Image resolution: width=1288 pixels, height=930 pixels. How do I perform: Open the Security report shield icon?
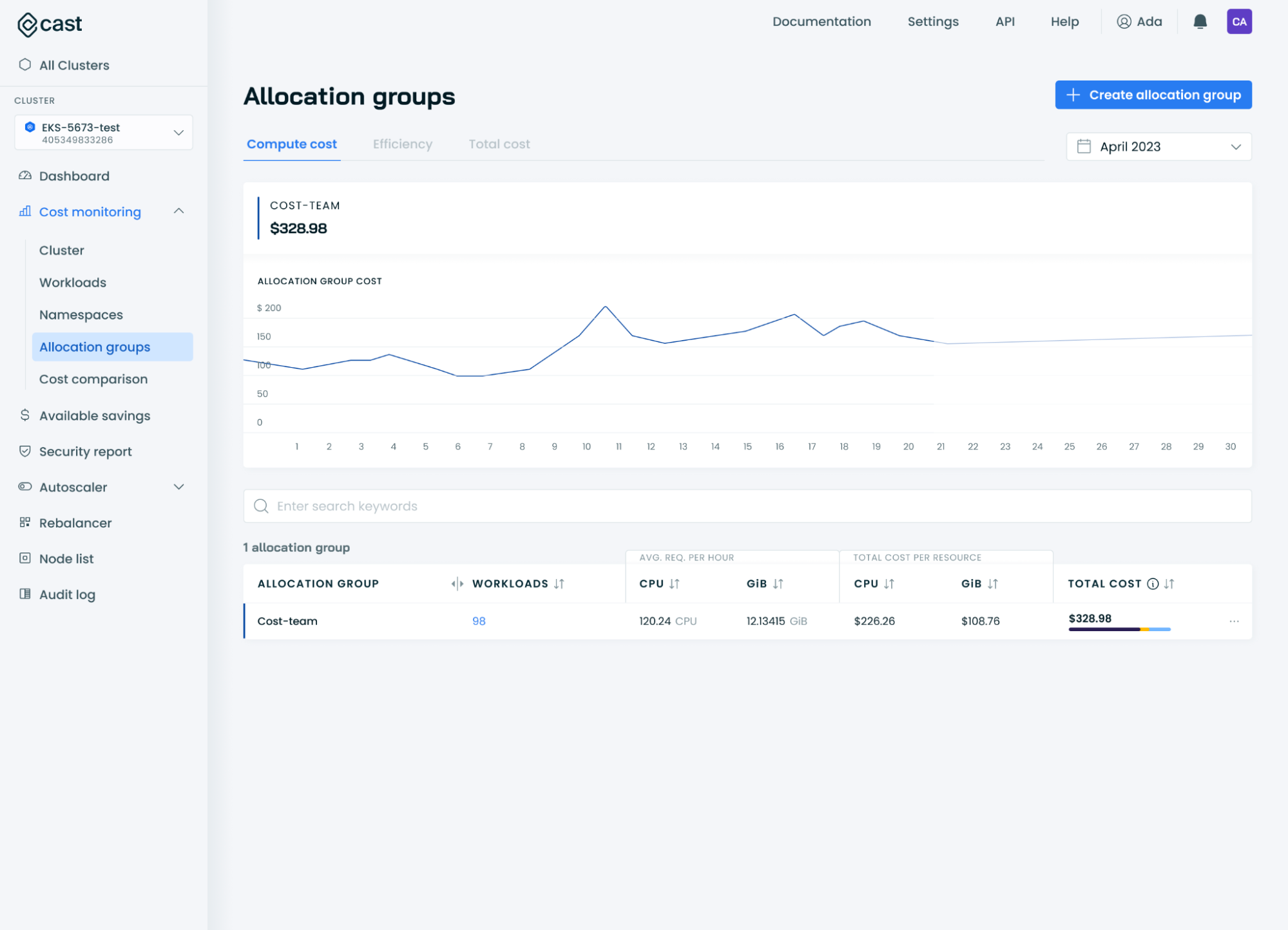24,451
